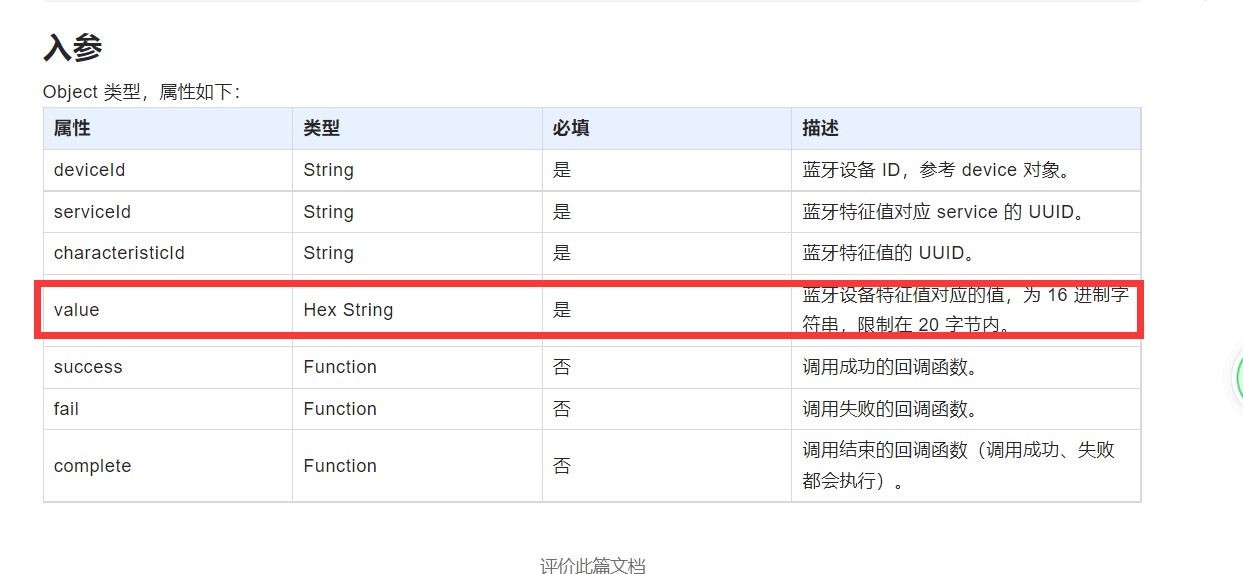Click the 蓝牙特征值的 UUID description cell
Viewport: 1243px width, 574px height.
[x=966, y=253]
